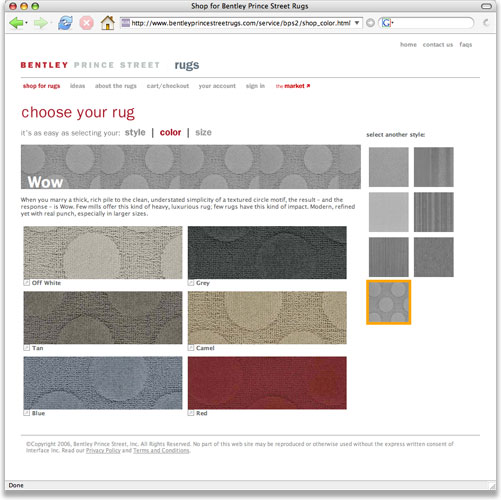
Task: Choose the orange-highlighted circle style thumbnail
Action: [x=388, y=302]
